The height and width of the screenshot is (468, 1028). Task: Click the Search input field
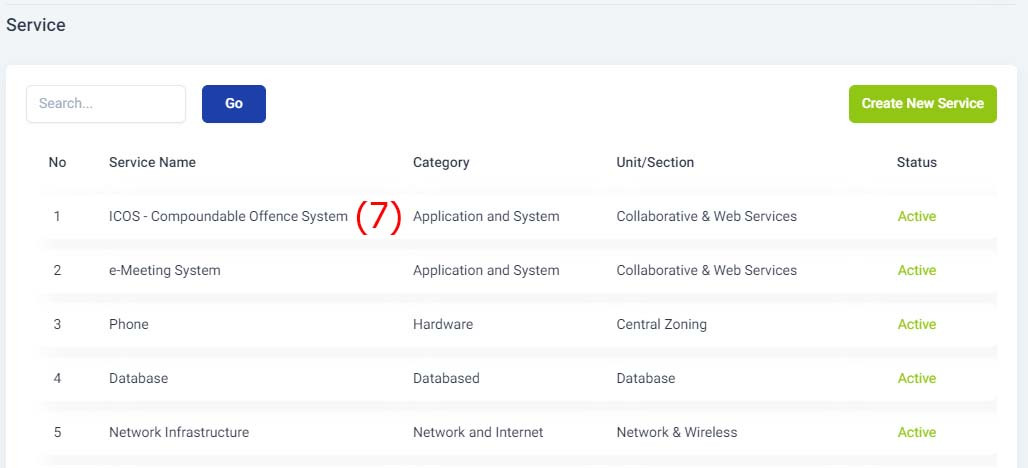coord(106,104)
